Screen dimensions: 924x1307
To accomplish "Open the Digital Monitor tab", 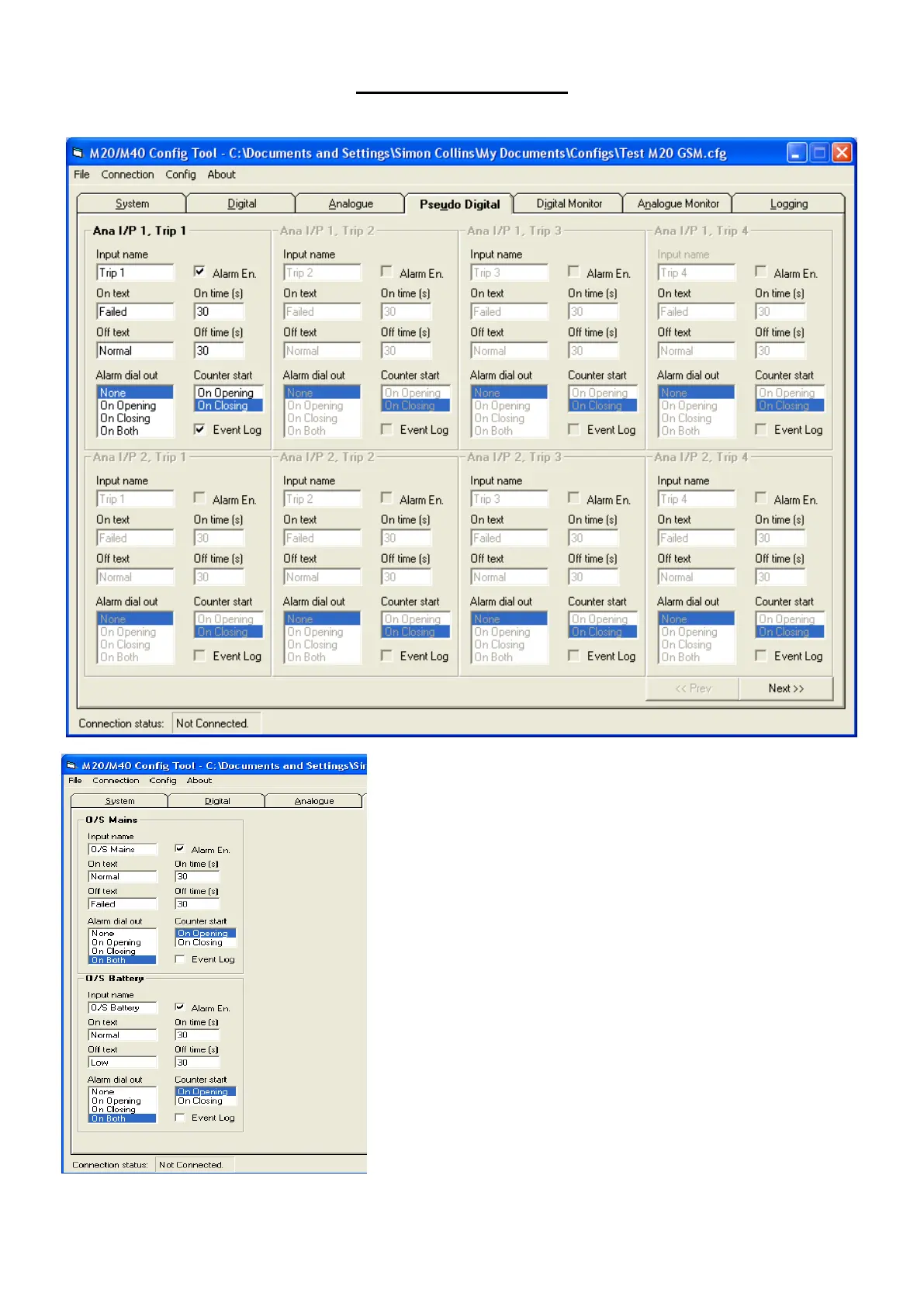I will tap(569, 203).
